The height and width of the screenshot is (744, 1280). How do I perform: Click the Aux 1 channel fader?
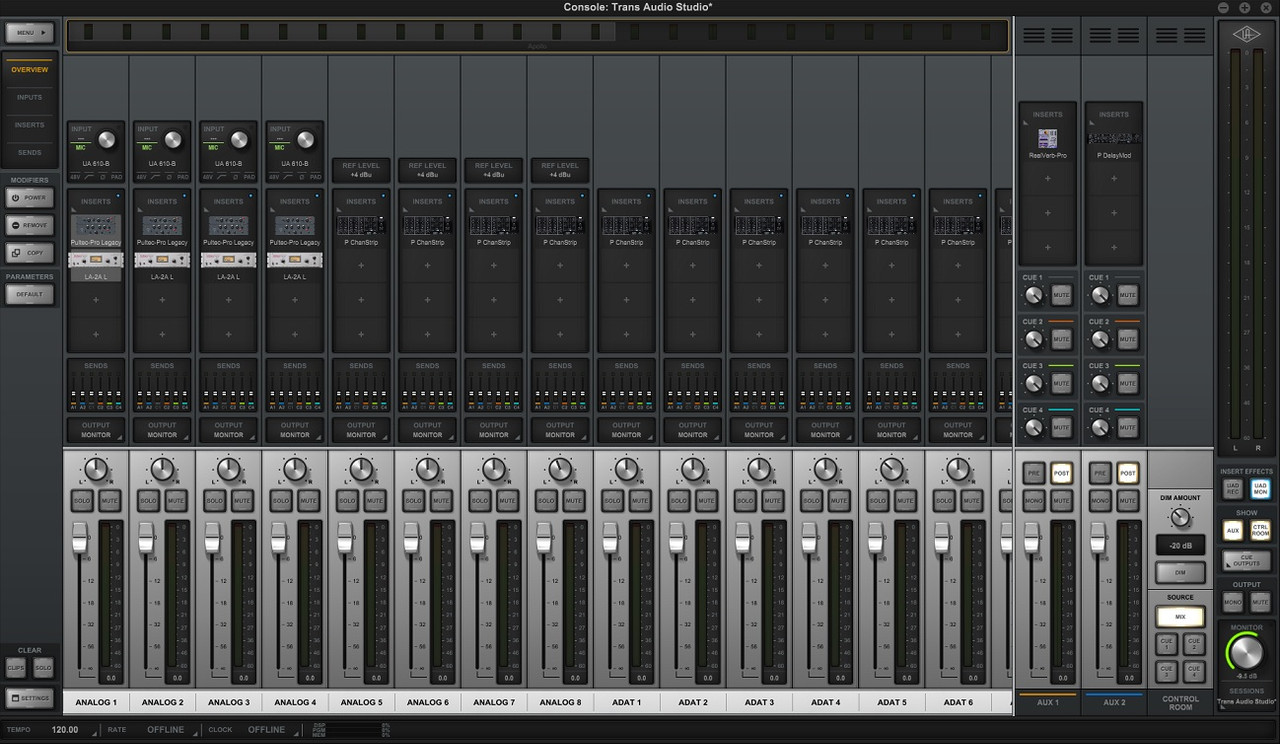1032,537
